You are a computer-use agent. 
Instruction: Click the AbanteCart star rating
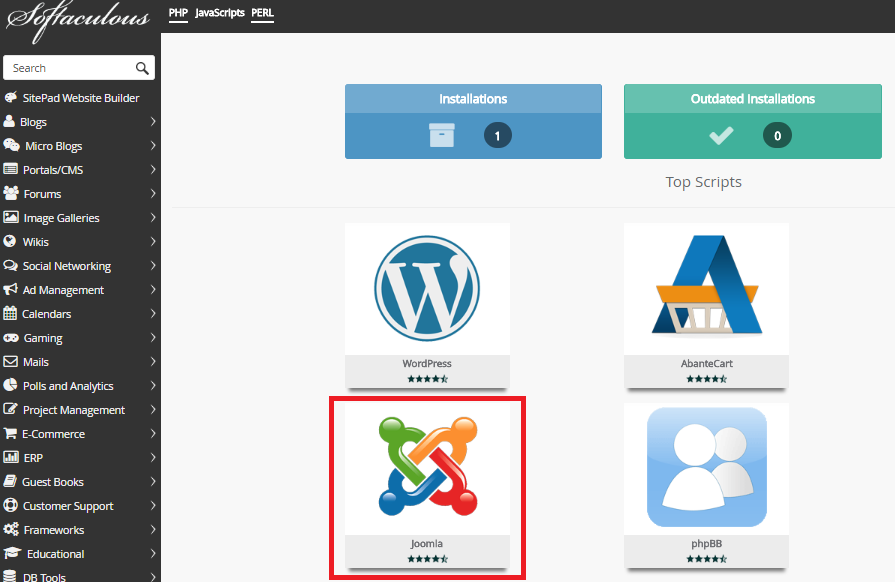(x=707, y=379)
